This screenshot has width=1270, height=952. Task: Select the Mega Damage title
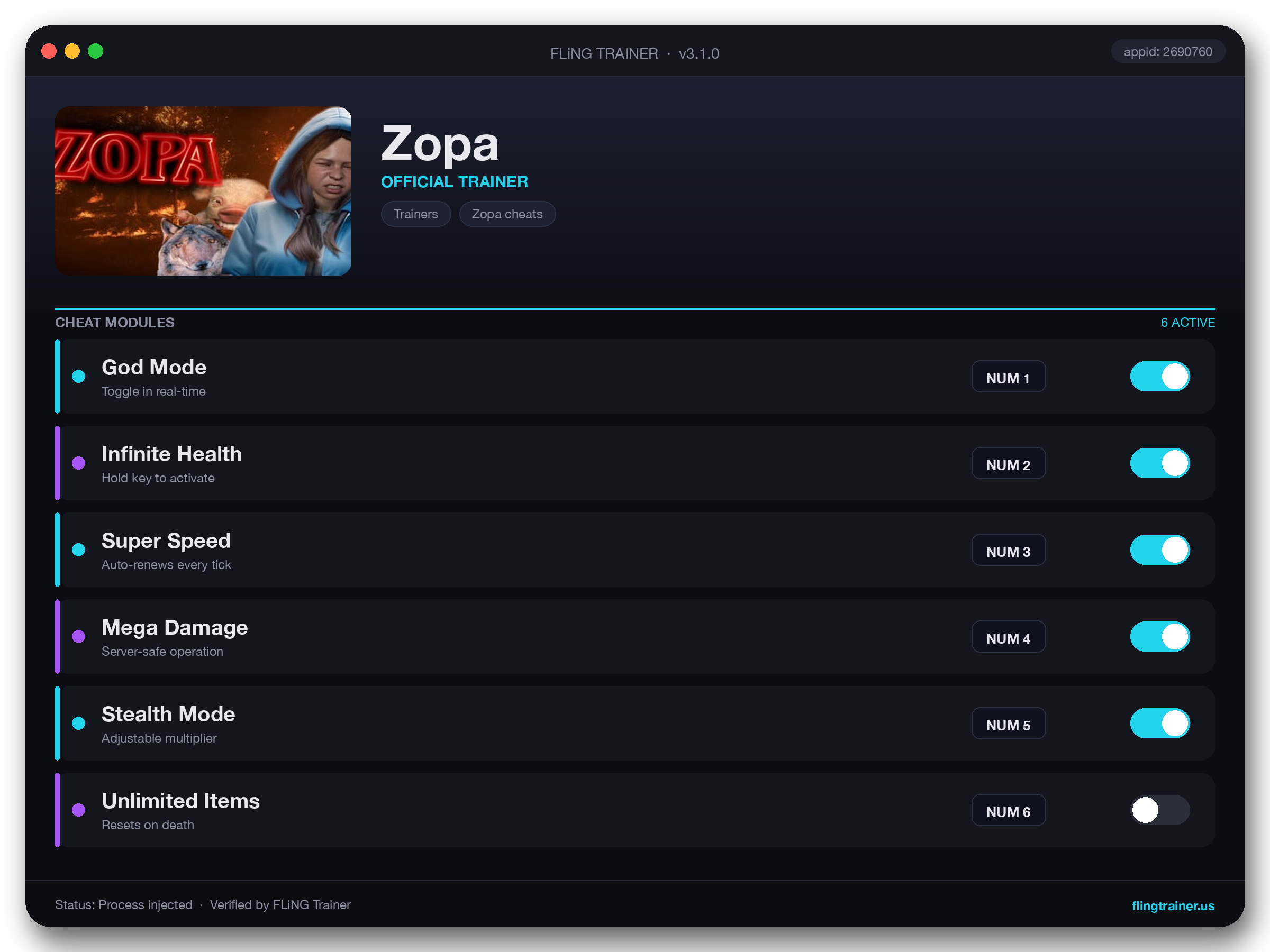(x=175, y=627)
